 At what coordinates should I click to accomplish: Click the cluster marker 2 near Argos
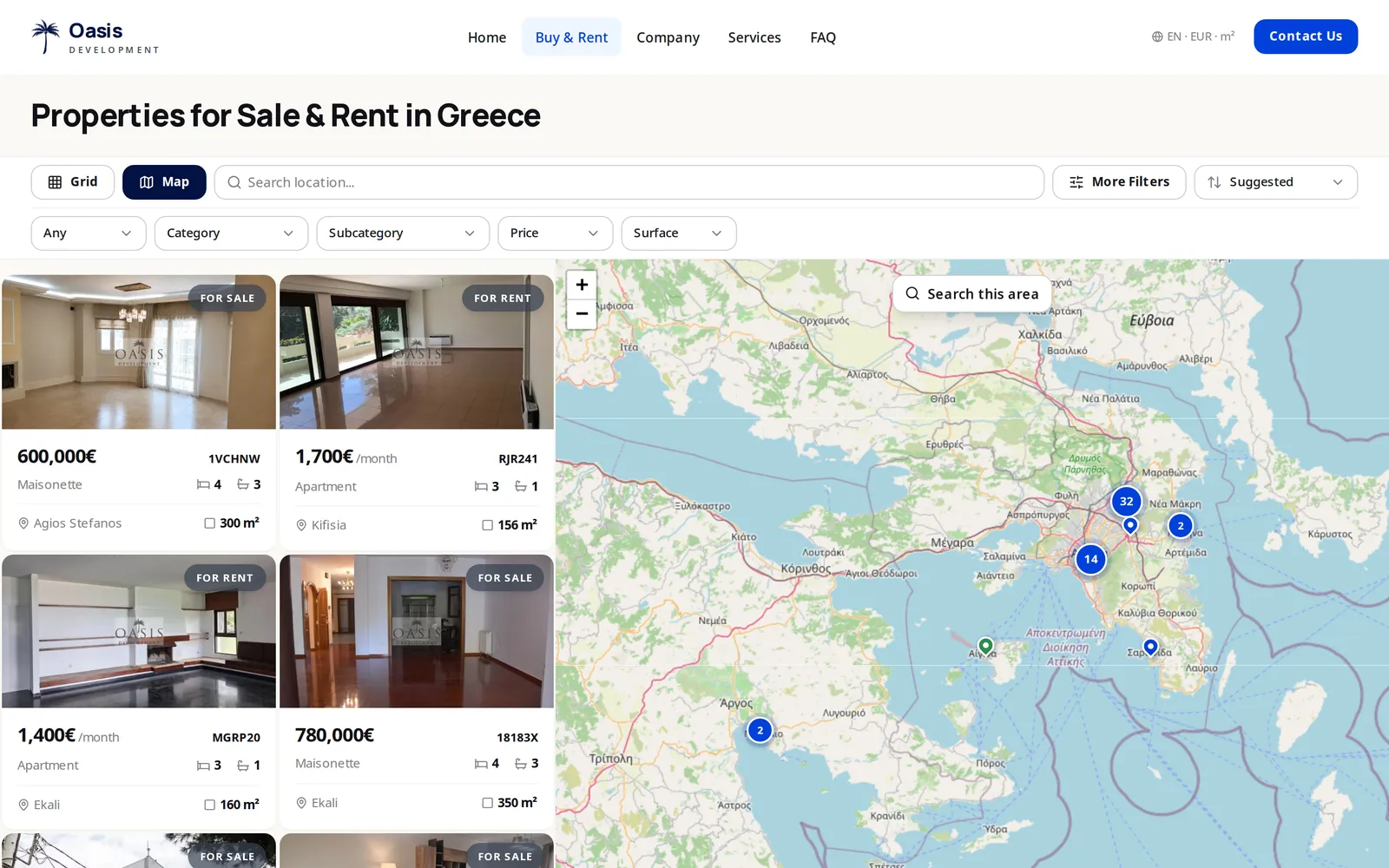760,730
